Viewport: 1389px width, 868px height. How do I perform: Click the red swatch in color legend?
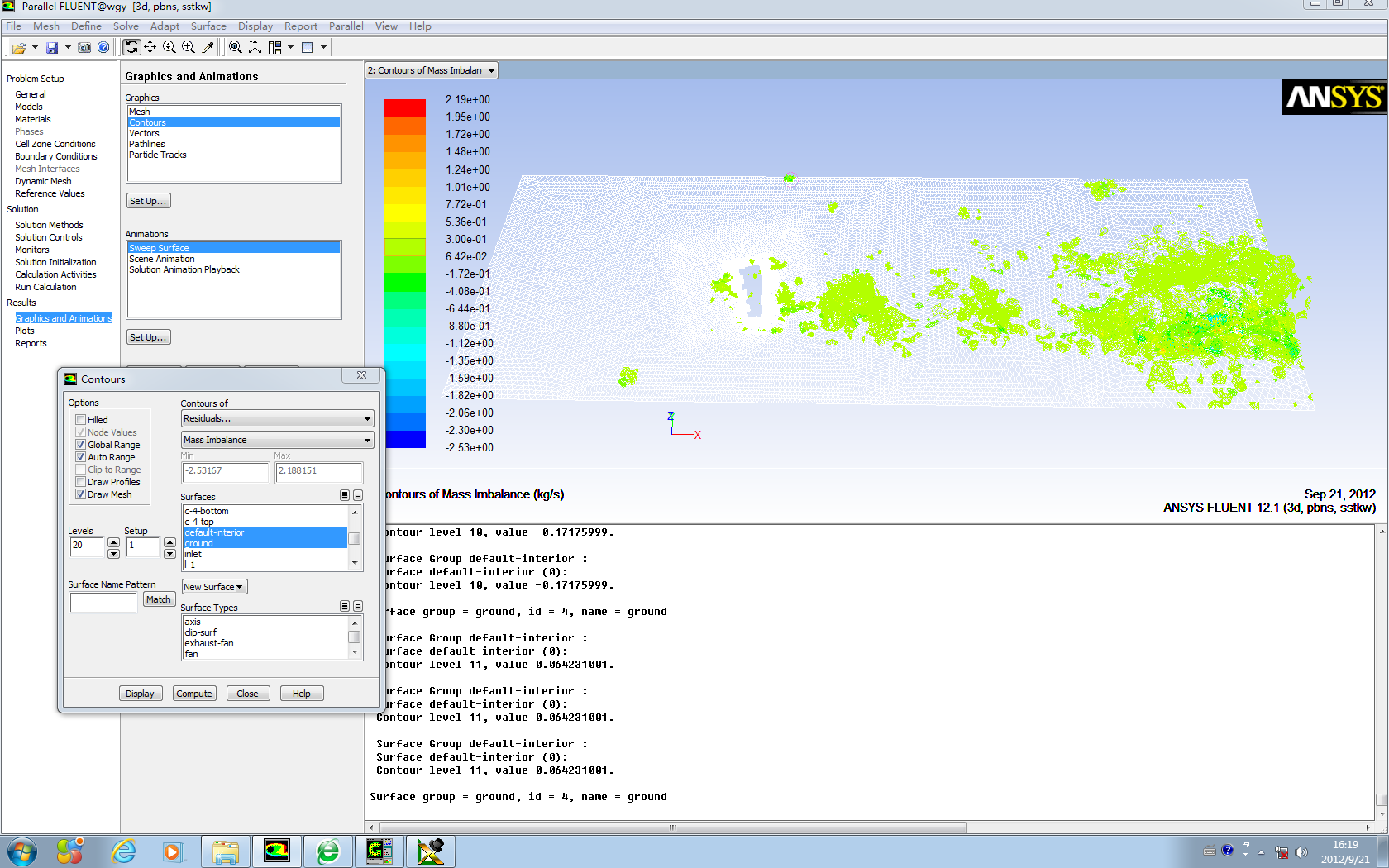point(404,108)
